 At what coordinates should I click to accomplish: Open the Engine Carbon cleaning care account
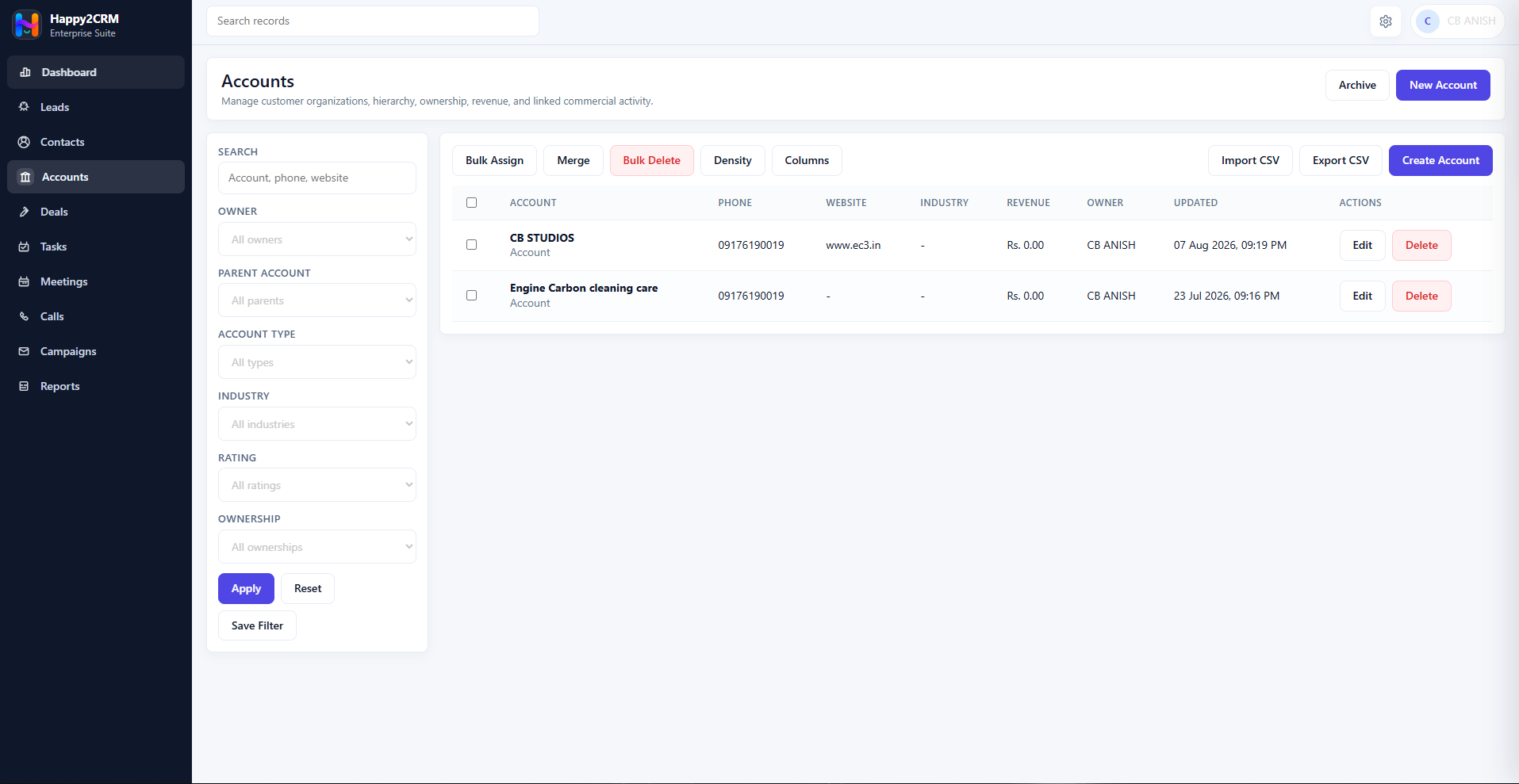click(584, 288)
